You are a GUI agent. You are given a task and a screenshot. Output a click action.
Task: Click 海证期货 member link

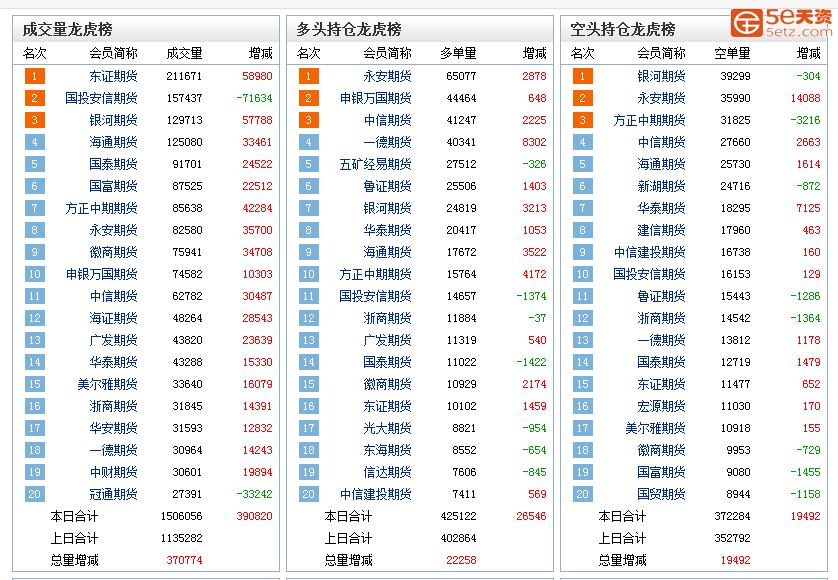tap(113, 318)
